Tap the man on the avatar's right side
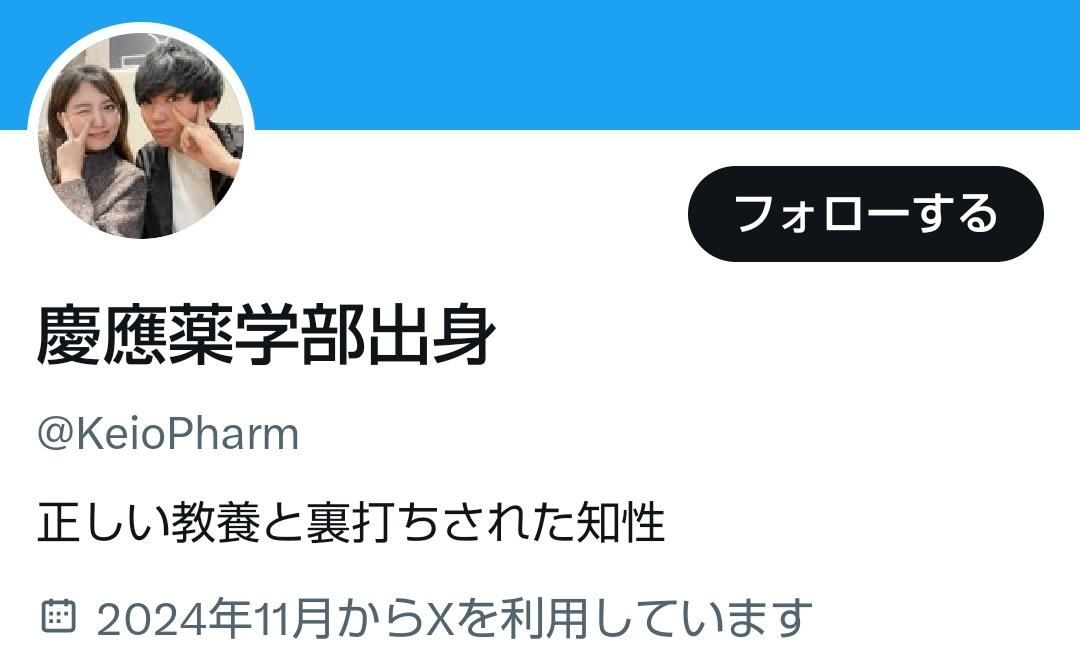 click(188, 138)
